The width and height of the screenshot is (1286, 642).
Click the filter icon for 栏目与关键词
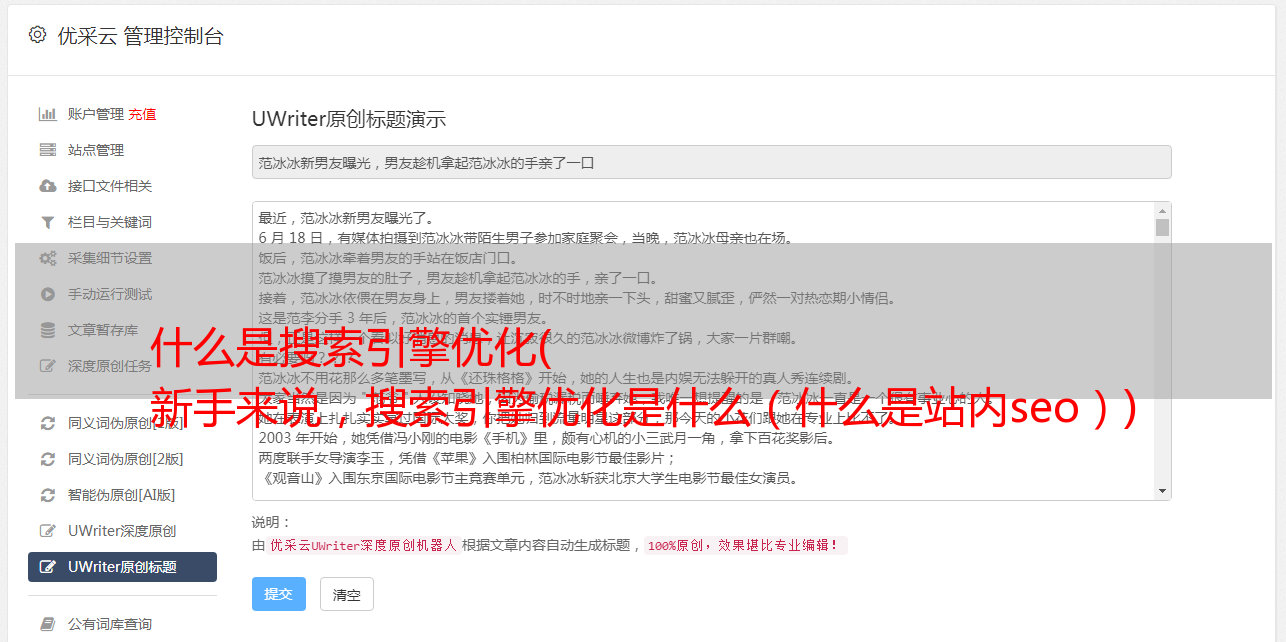coord(47,222)
